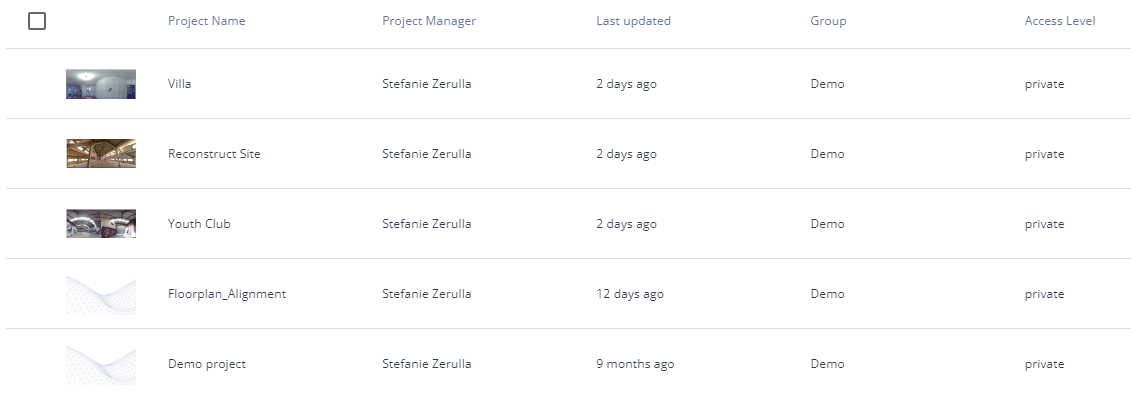Open the Floorplan_Alignment placeholder thumbnail
This screenshot has width=1131, height=394.
pos(101,294)
